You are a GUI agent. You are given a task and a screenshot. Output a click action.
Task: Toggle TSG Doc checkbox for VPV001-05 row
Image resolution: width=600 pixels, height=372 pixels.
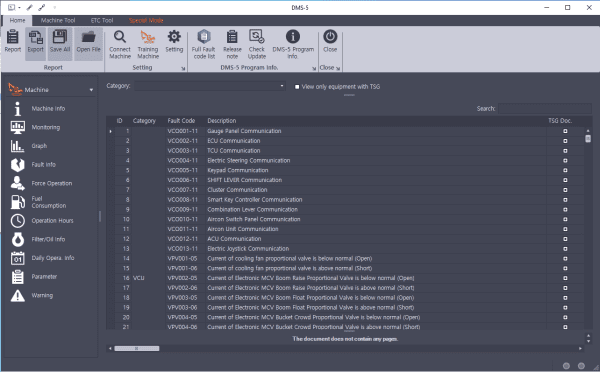pyautogui.click(x=565, y=258)
